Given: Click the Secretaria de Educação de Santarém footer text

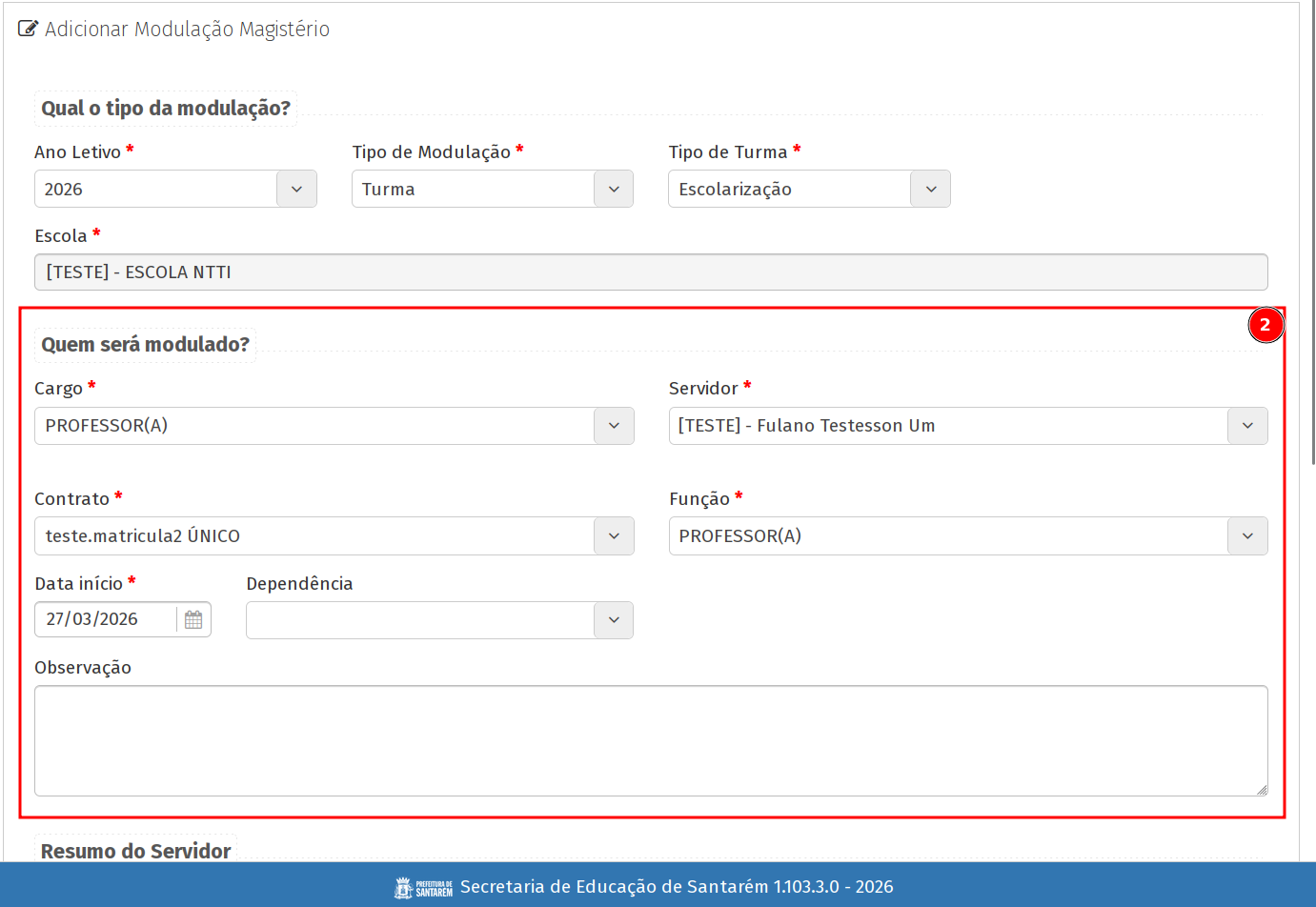Looking at the screenshot, I should 677,887.
